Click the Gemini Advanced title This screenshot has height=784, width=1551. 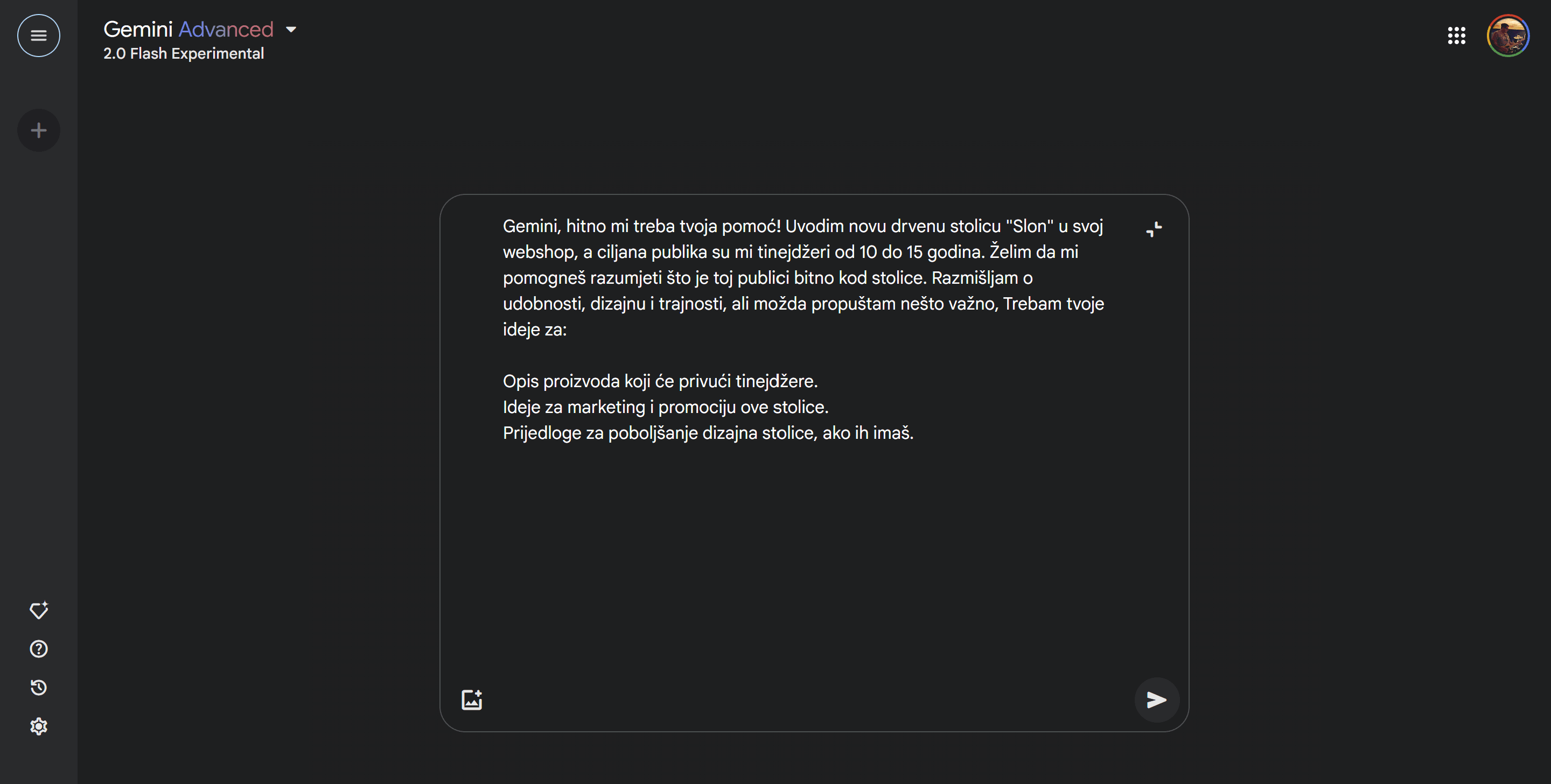[x=188, y=29]
